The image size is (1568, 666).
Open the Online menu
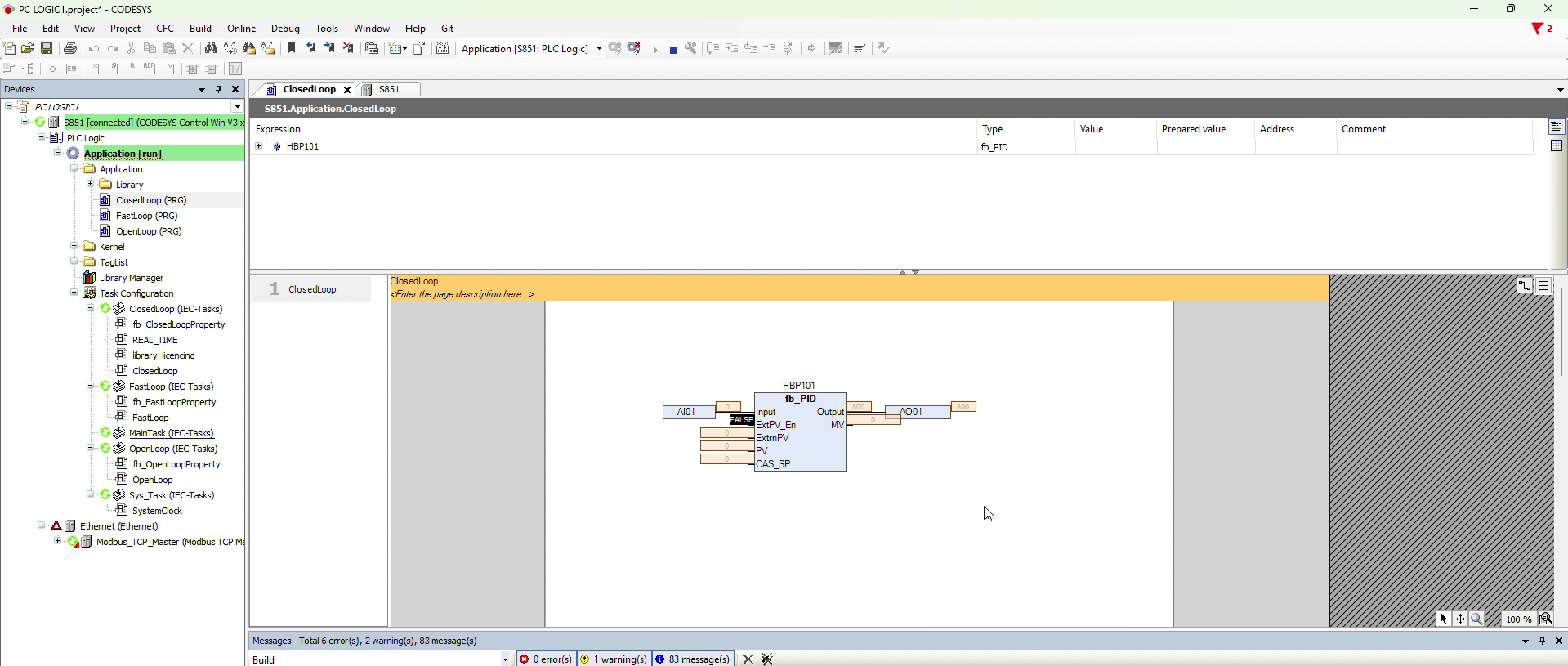(x=241, y=29)
